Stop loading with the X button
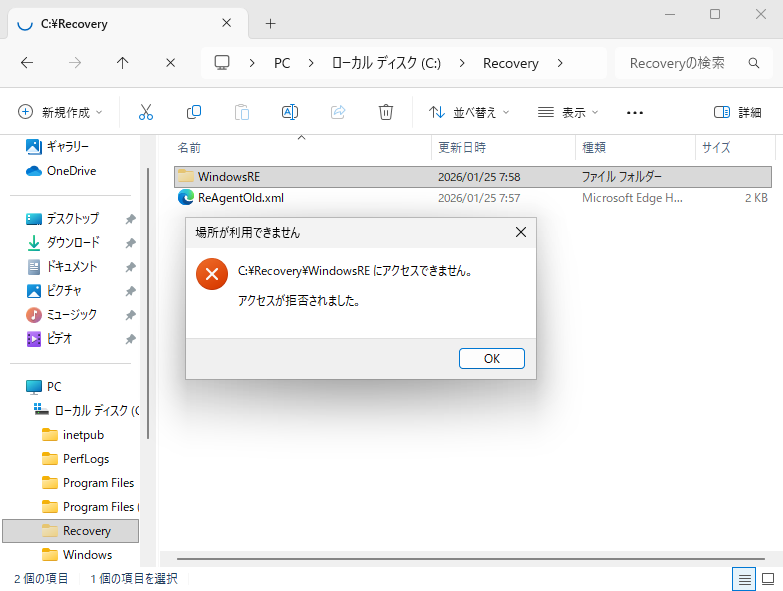The width and height of the screenshot is (783, 591). coord(171,63)
